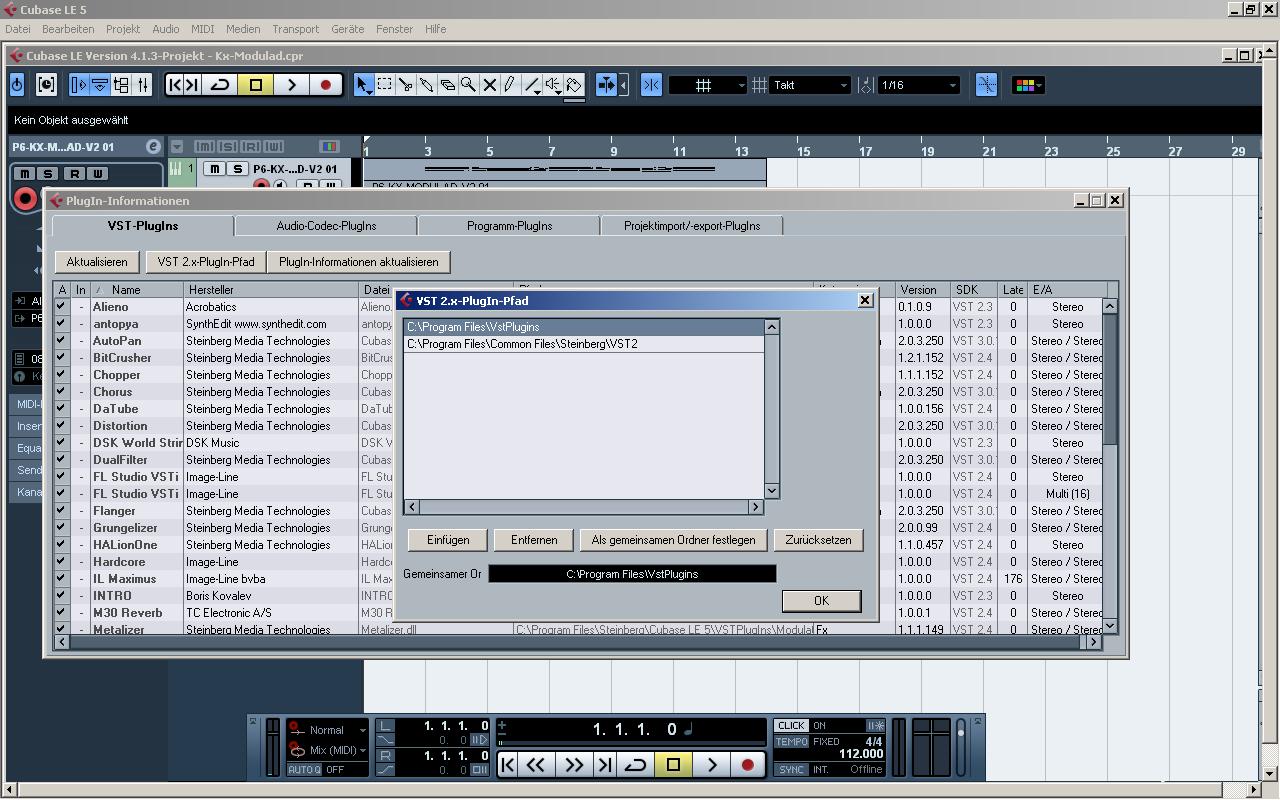
Task: Open the Normal record mode dropdown
Action: [x=327, y=730]
